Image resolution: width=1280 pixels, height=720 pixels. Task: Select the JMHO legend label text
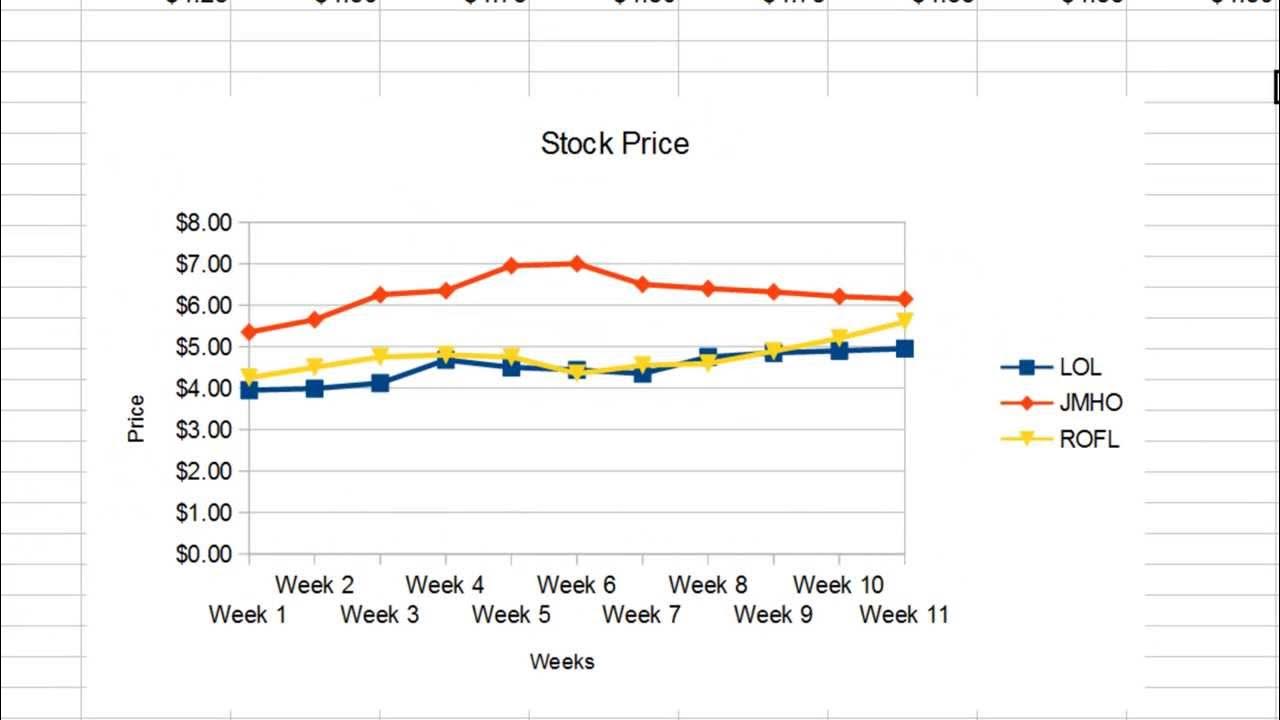coord(1091,403)
